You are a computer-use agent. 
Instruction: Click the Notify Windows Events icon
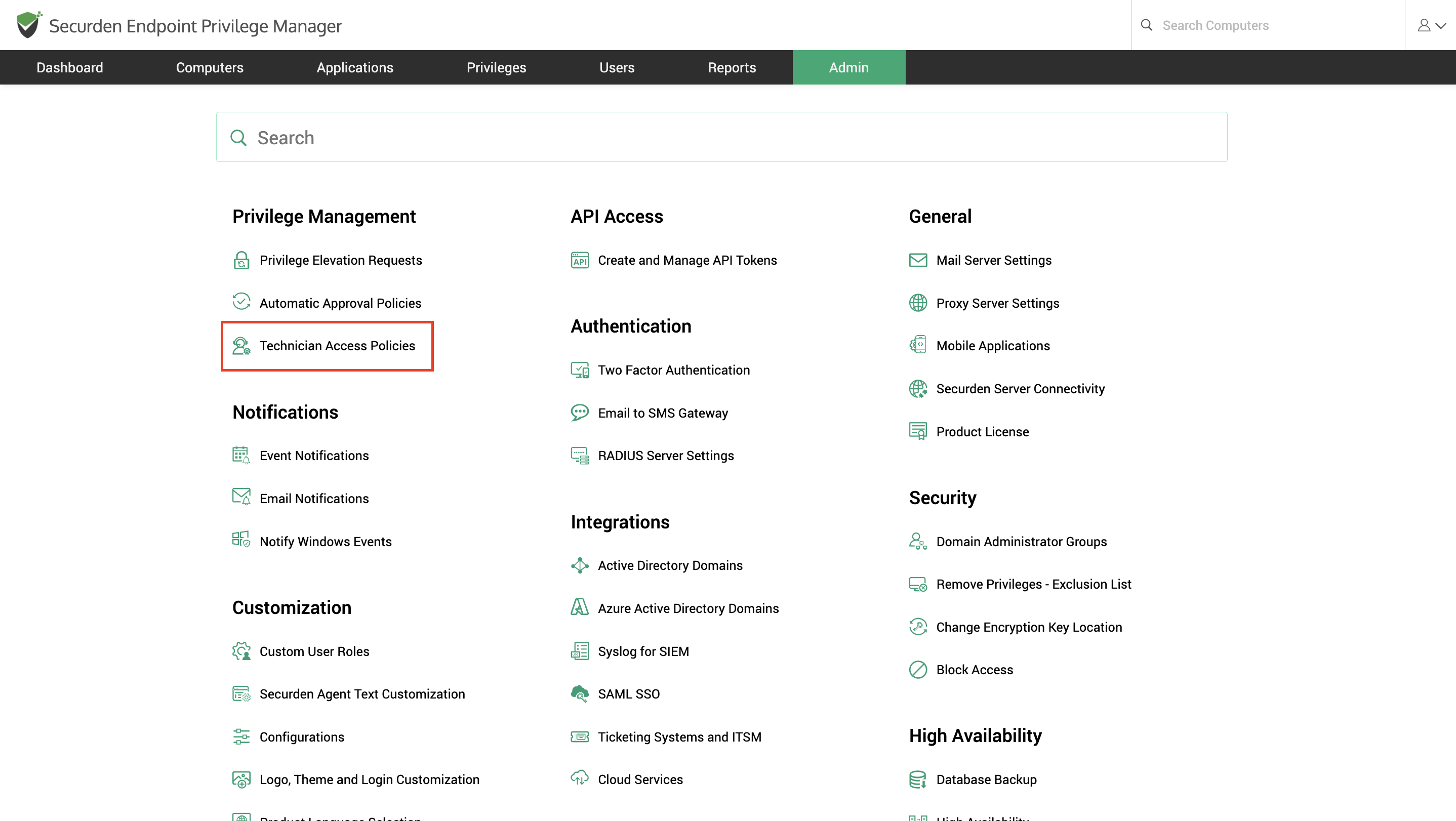[241, 540]
